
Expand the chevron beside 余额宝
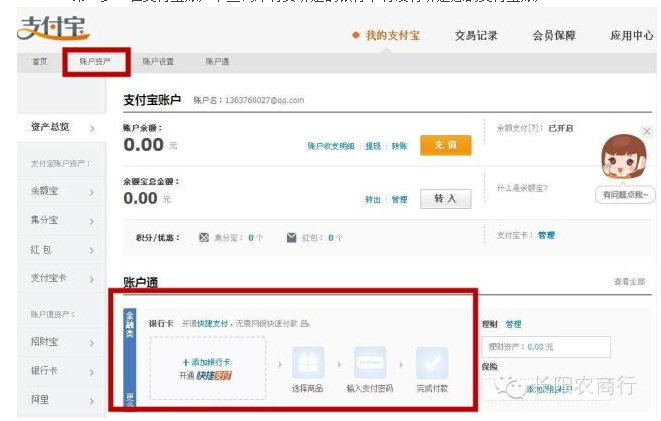pos(92,193)
